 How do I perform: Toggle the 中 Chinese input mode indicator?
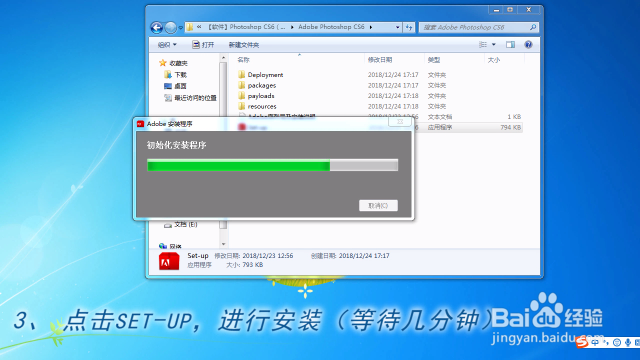coord(595,343)
